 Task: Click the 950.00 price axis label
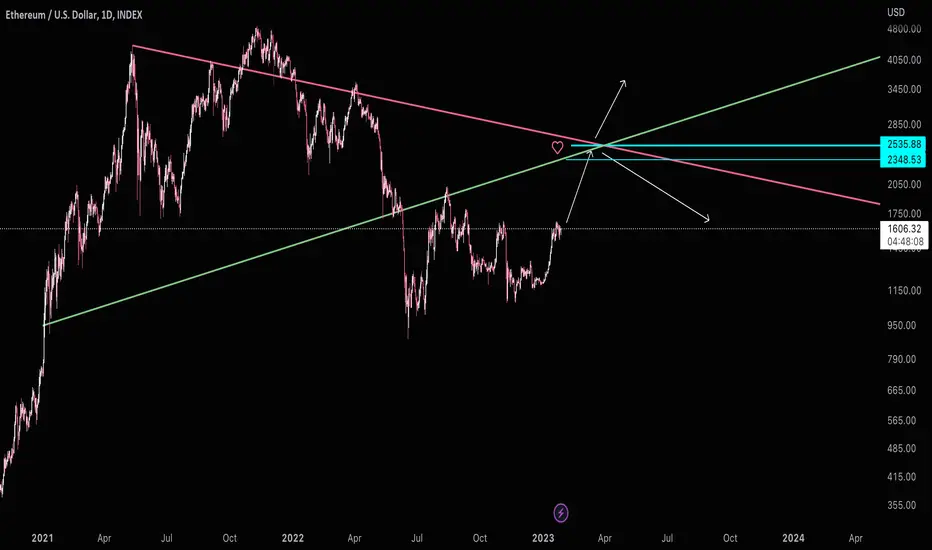click(904, 325)
